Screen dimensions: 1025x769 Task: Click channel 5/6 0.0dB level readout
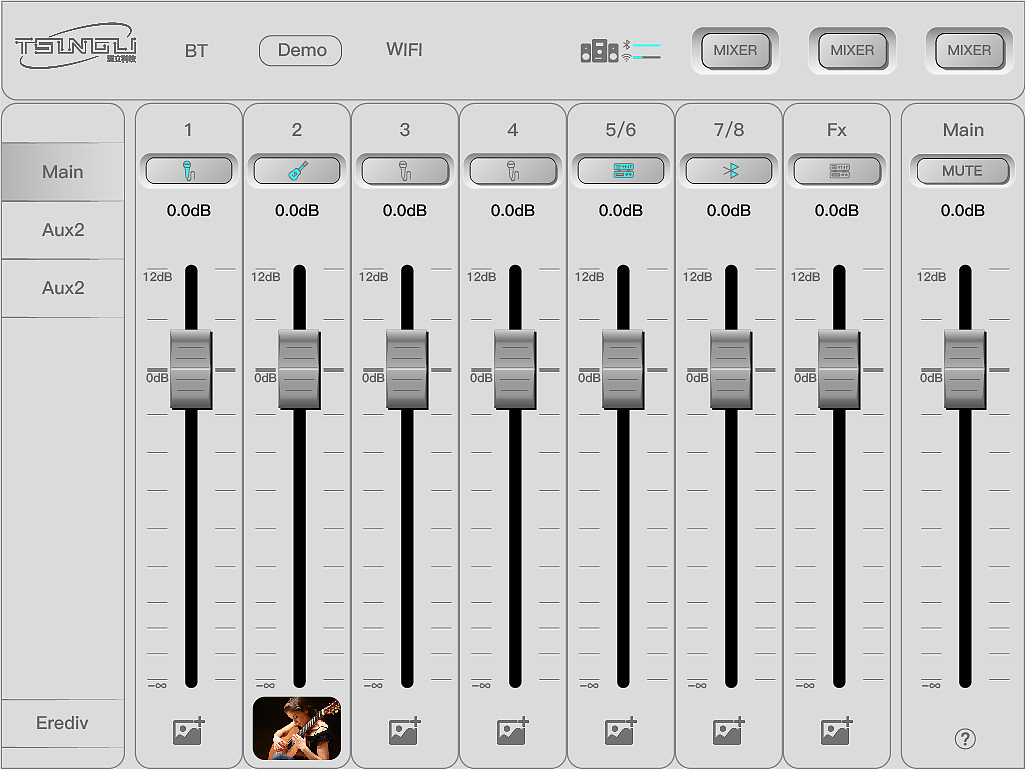(x=621, y=211)
